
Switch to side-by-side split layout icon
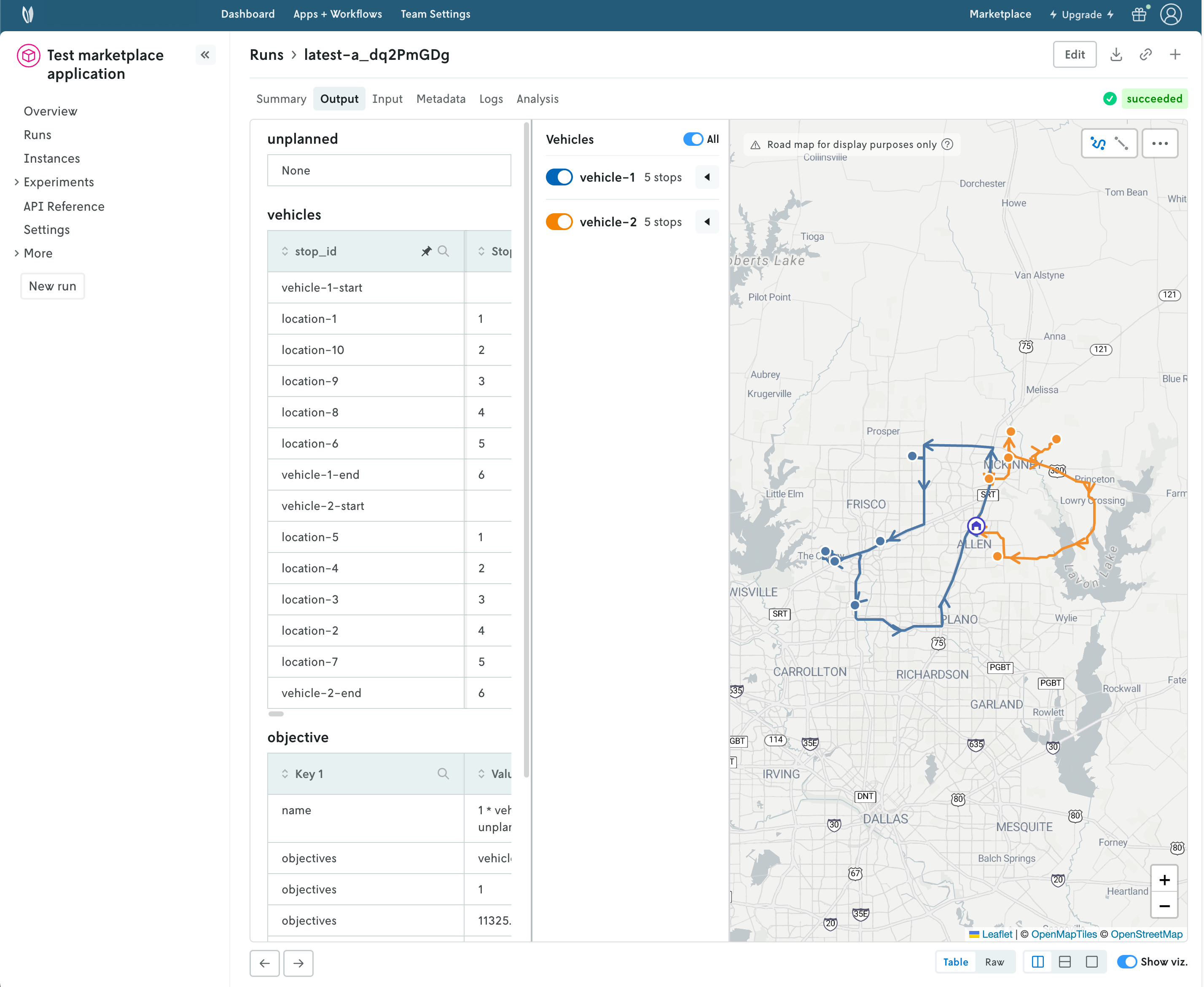coord(1037,962)
